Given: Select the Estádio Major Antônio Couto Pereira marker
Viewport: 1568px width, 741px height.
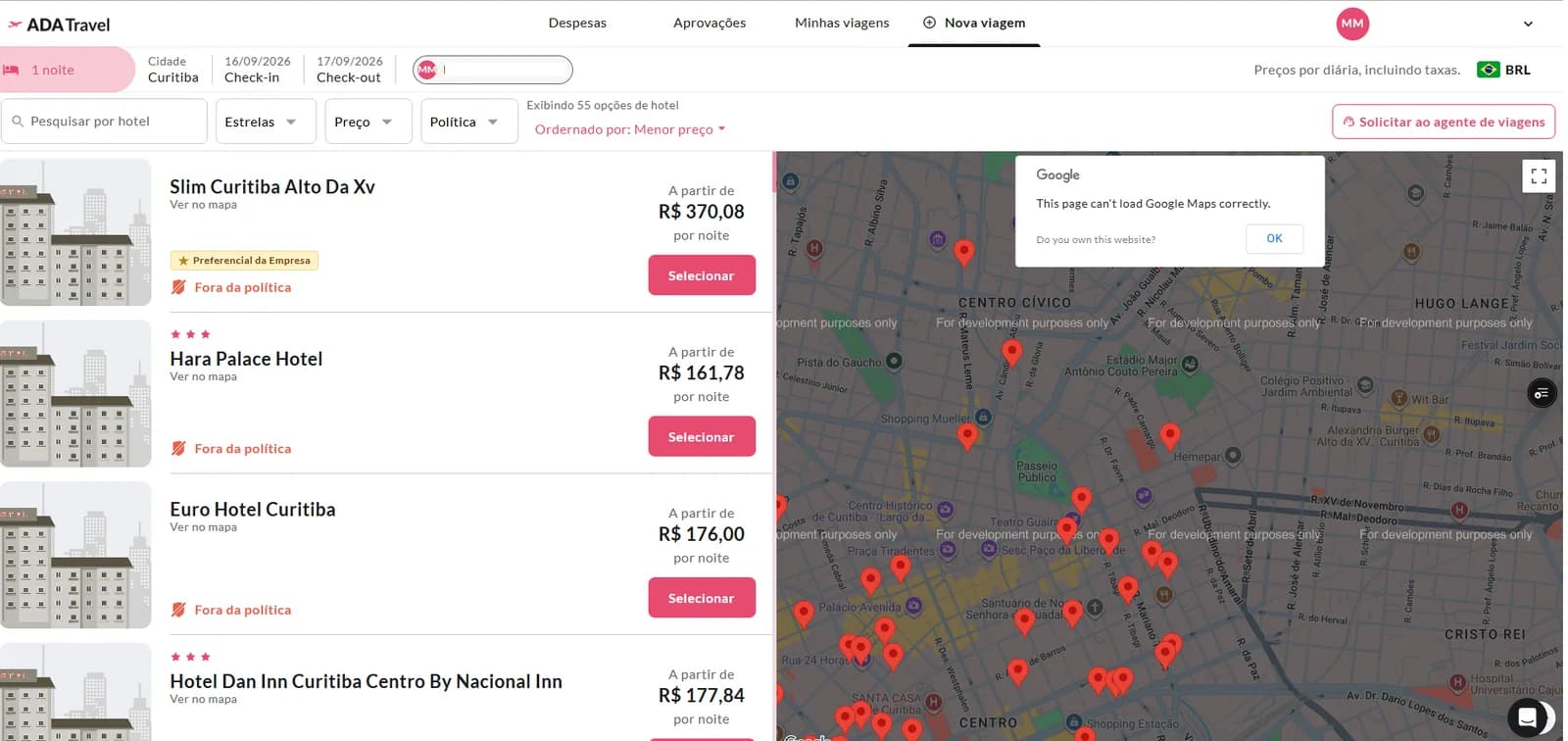Looking at the screenshot, I should (1190, 365).
